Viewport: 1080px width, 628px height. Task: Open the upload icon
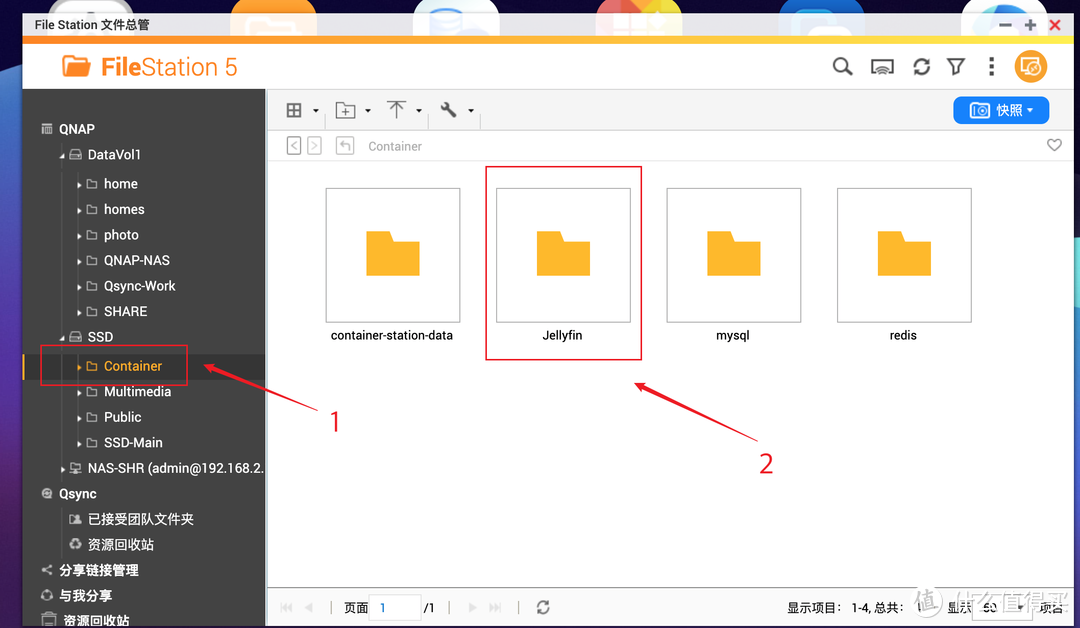coord(396,109)
